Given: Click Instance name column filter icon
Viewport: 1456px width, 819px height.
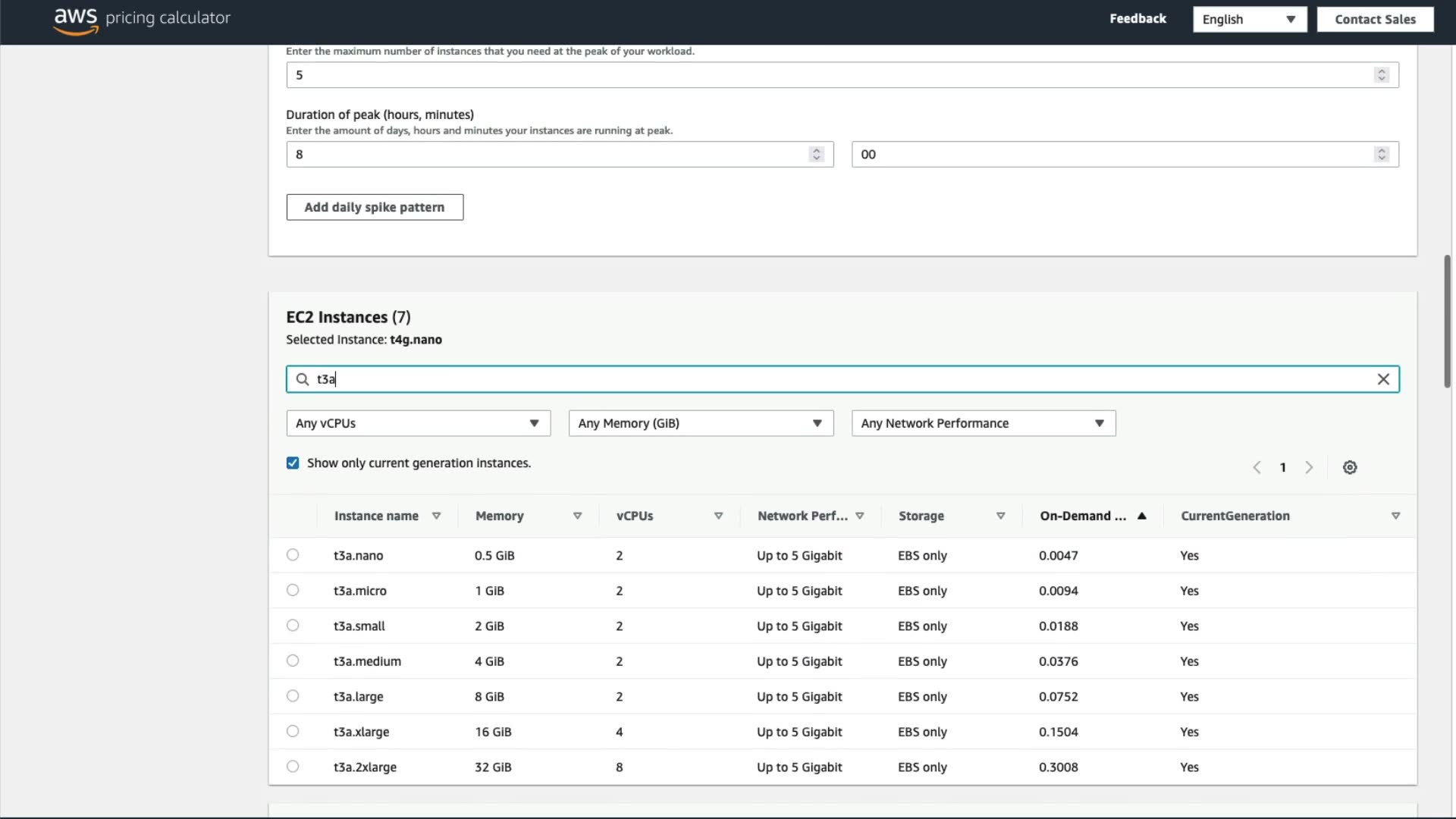Looking at the screenshot, I should click(436, 516).
